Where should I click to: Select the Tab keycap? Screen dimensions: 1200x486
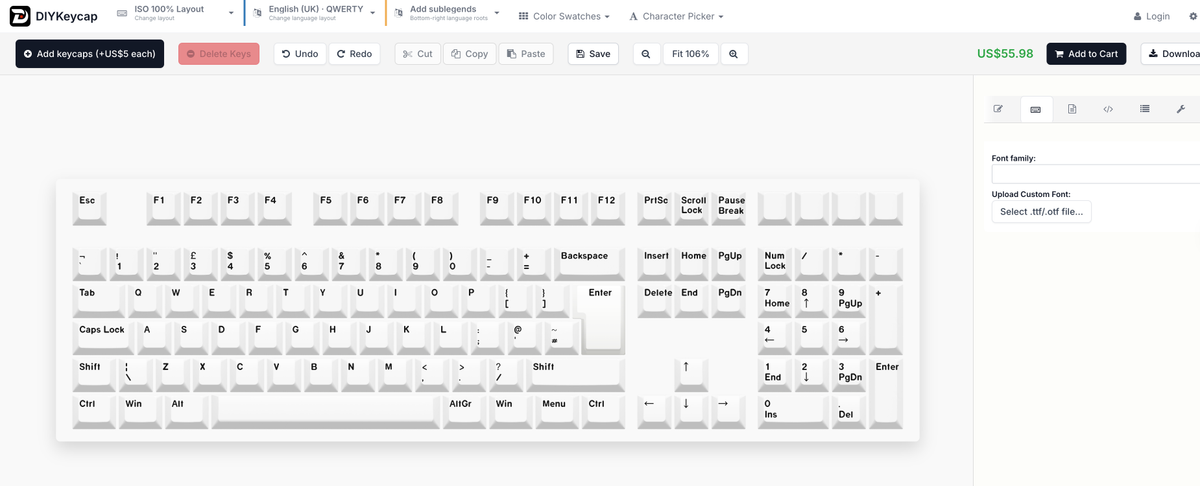(99, 301)
